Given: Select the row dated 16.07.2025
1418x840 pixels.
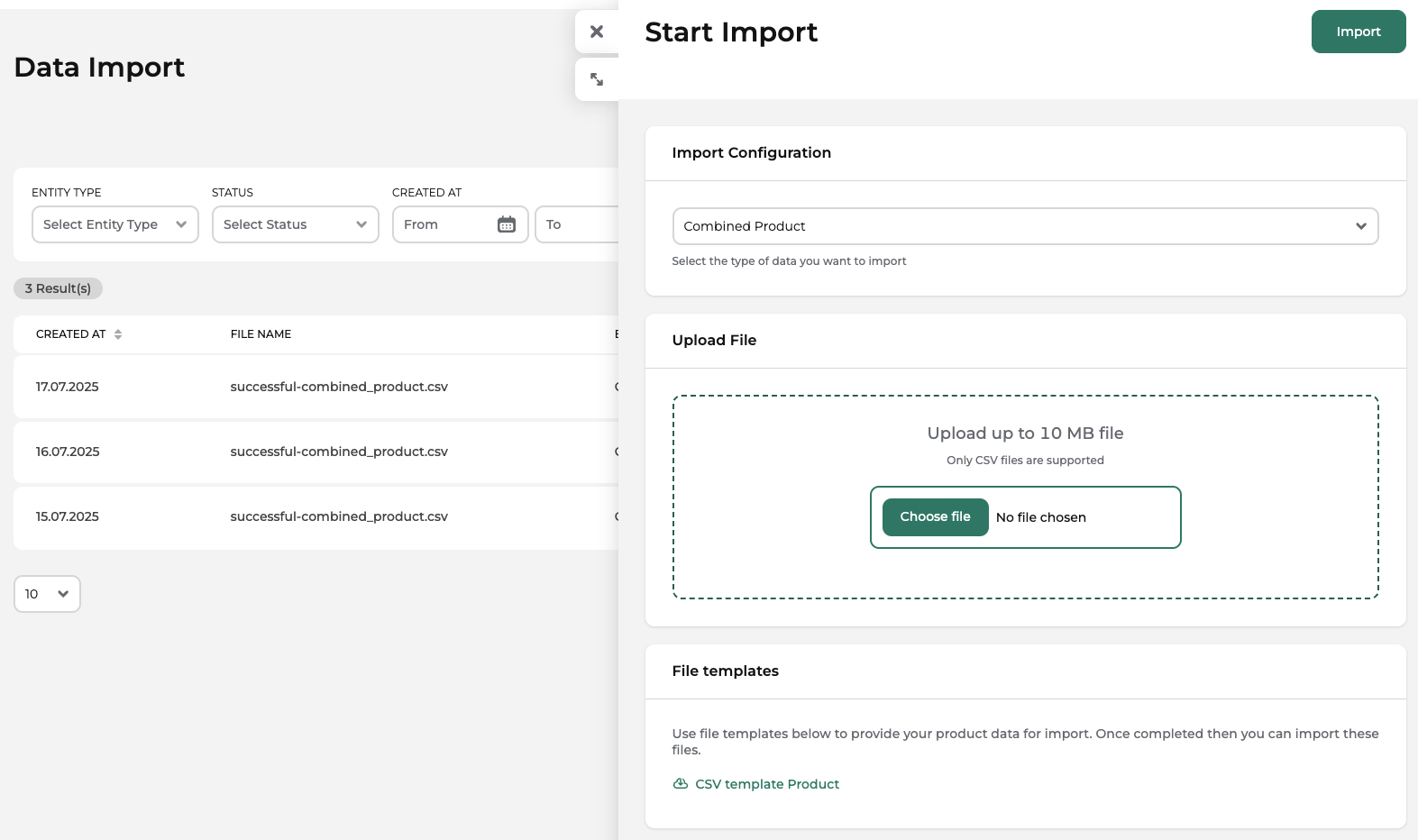Looking at the screenshot, I should point(316,452).
